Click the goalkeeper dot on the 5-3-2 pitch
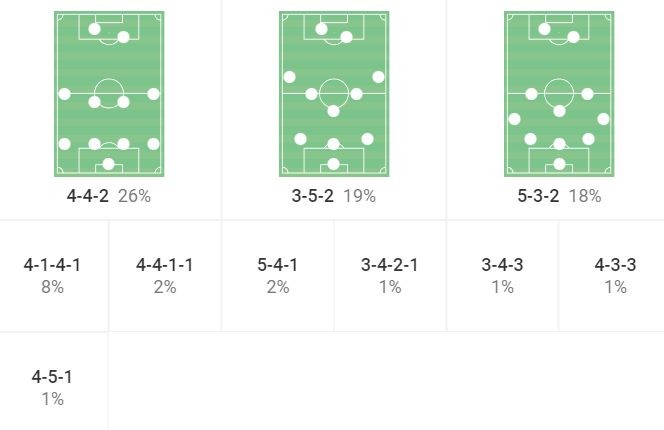The width and height of the screenshot is (664, 430). click(x=559, y=164)
